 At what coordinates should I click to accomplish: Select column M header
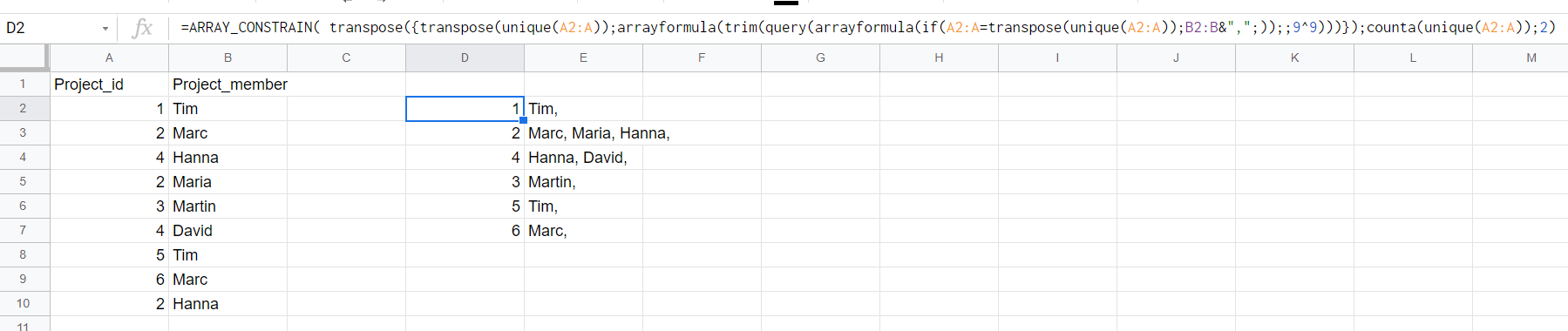1520,57
